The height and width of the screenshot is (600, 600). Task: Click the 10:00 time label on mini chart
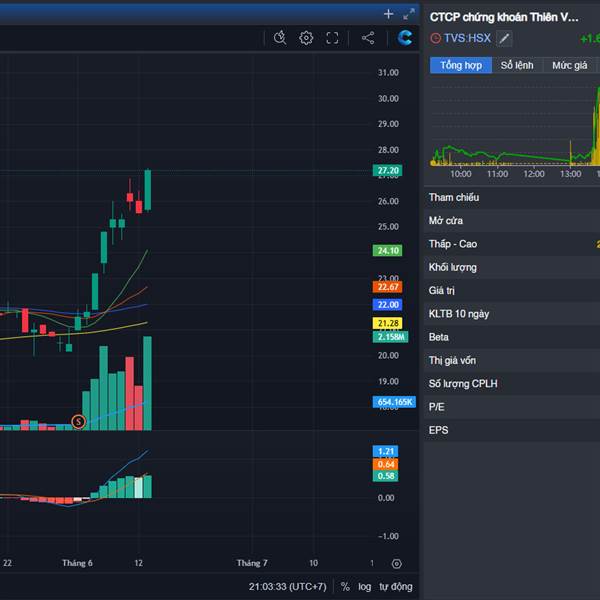[x=461, y=174]
